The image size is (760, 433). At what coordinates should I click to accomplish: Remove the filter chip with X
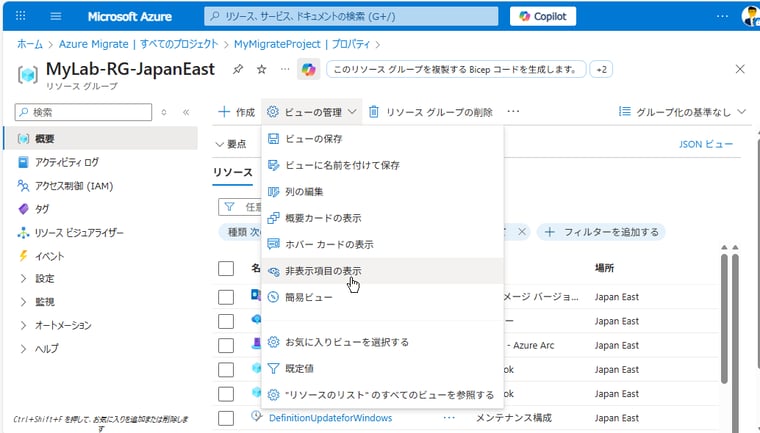click(522, 232)
